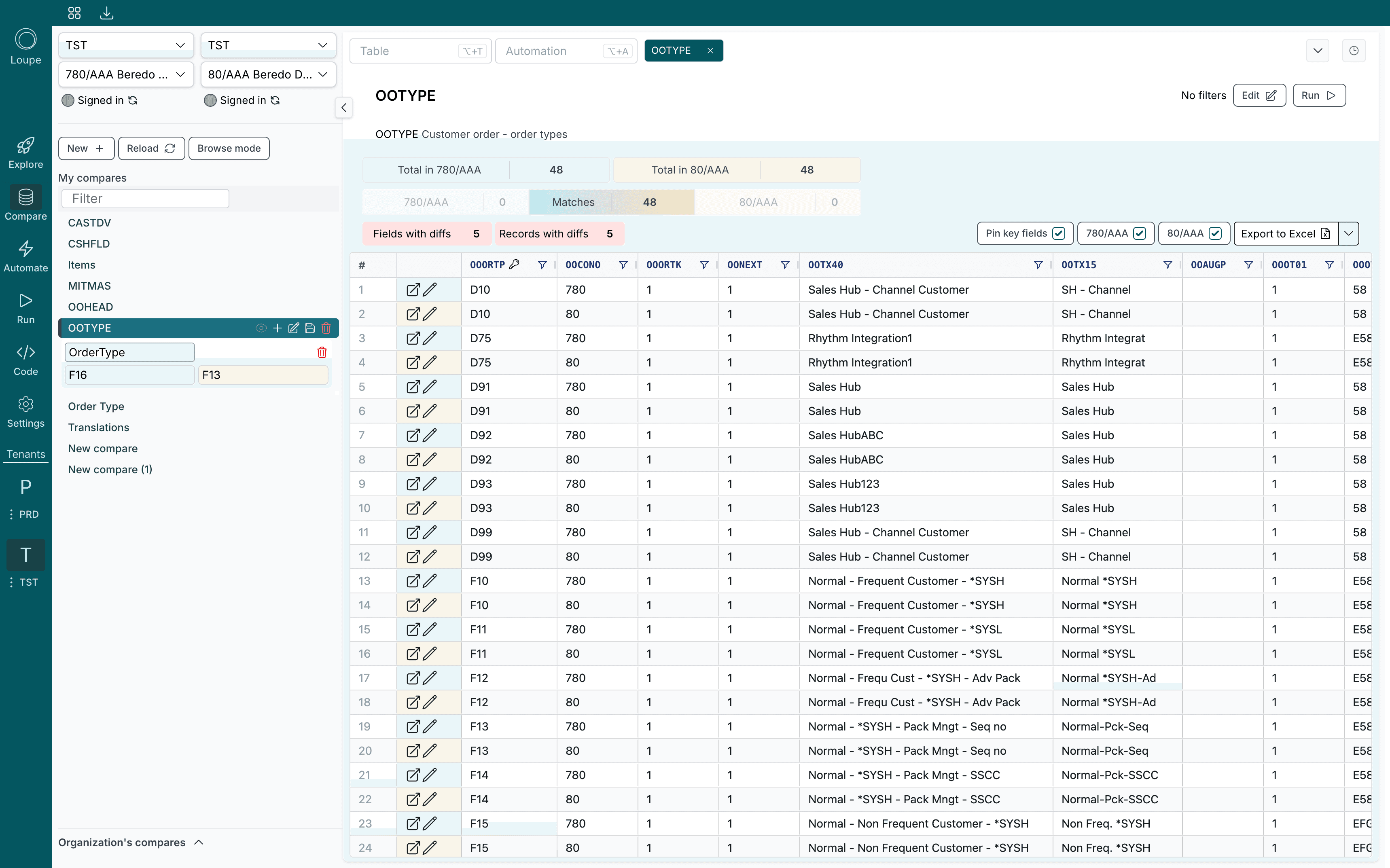Open the Code section
Image resolution: width=1390 pixels, height=868 pixels.
coord(25,360)
